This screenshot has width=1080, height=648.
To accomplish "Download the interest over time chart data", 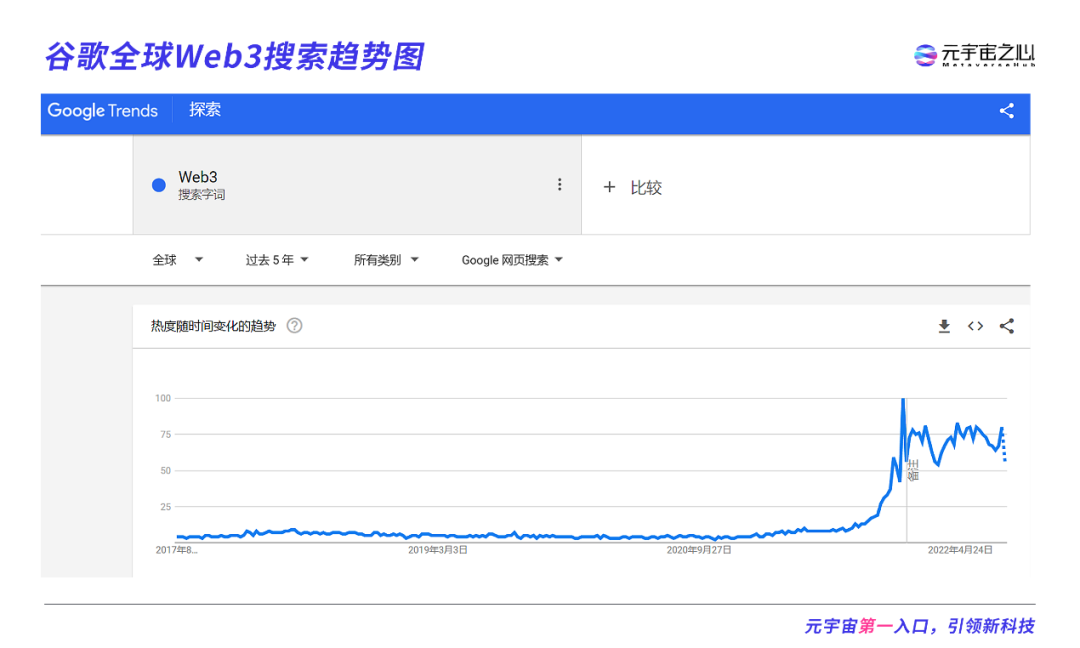I will (x=944, y=326).
